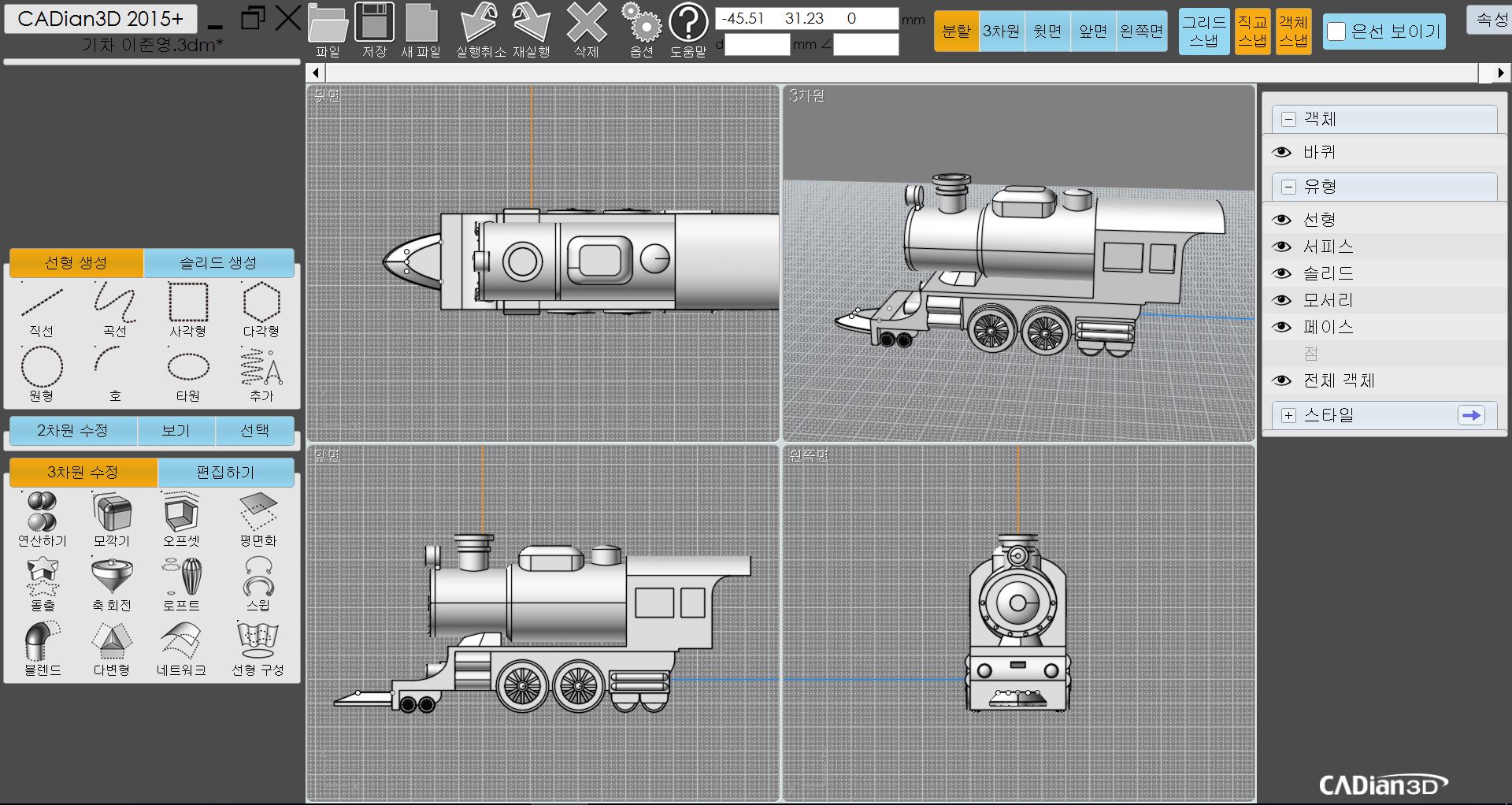Toggle visibility eye for 바퀴

(x=1282, y=152)
